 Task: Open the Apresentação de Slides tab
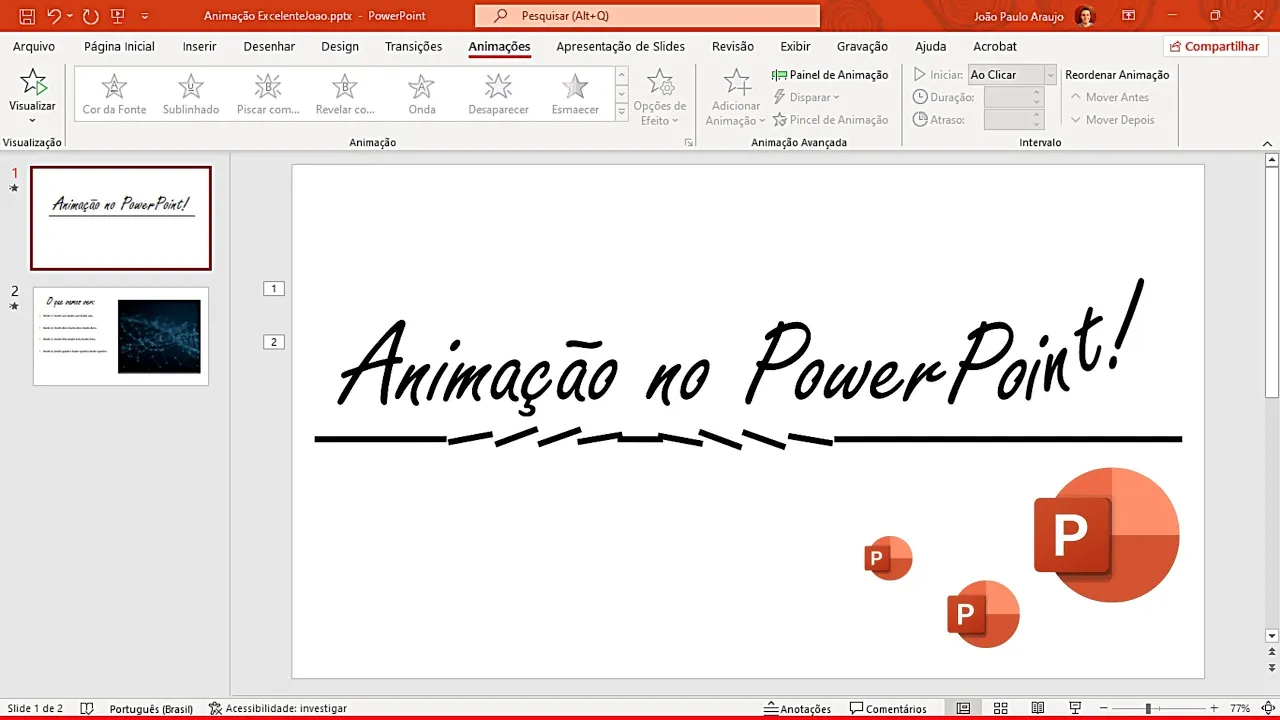point(620,46)
